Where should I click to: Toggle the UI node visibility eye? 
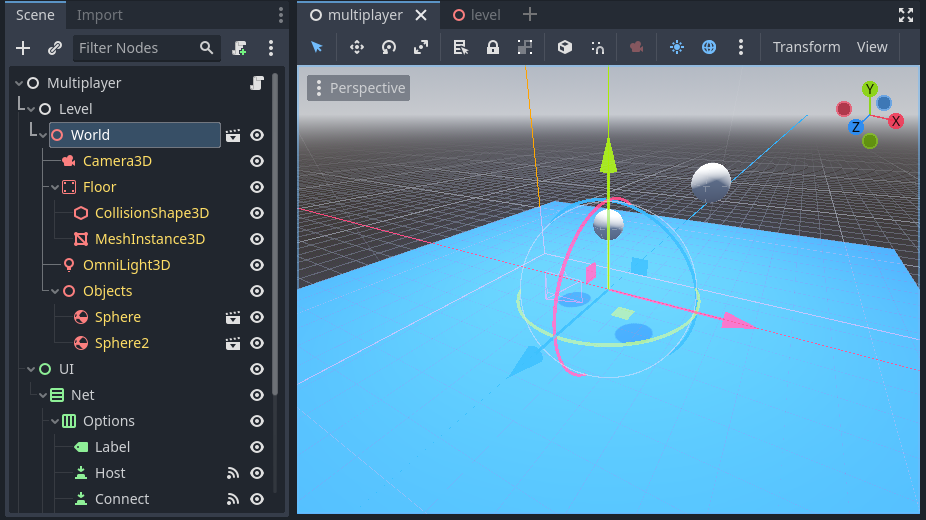(x=257, y=369)
